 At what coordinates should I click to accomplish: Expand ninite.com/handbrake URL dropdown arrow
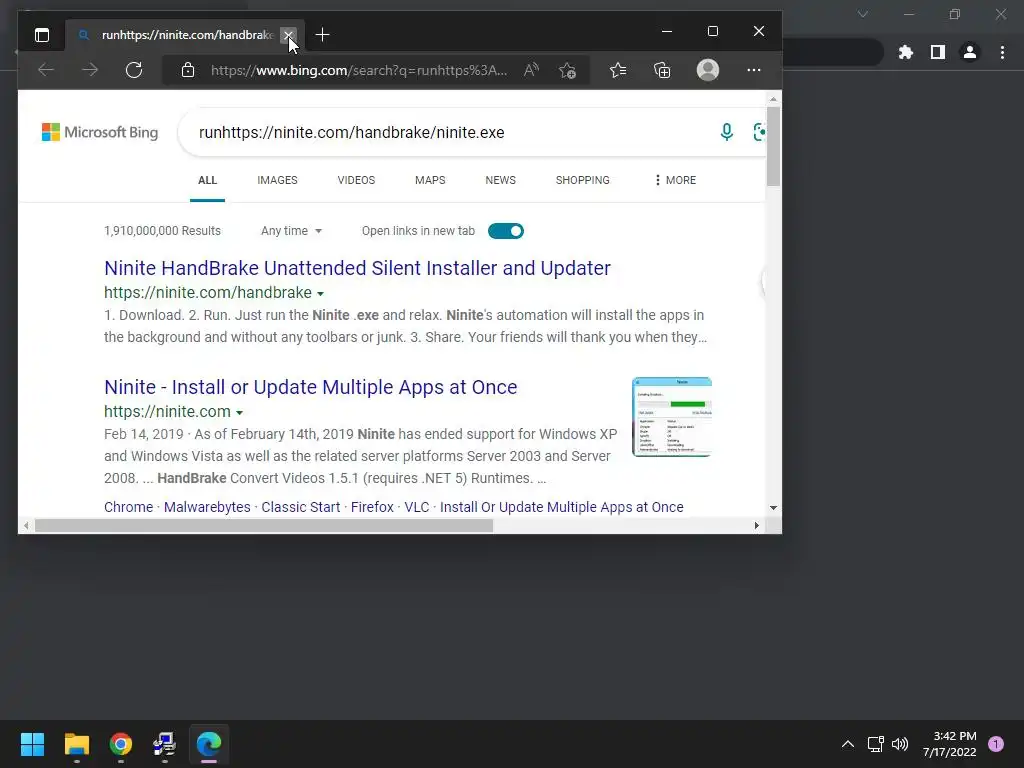320,294
